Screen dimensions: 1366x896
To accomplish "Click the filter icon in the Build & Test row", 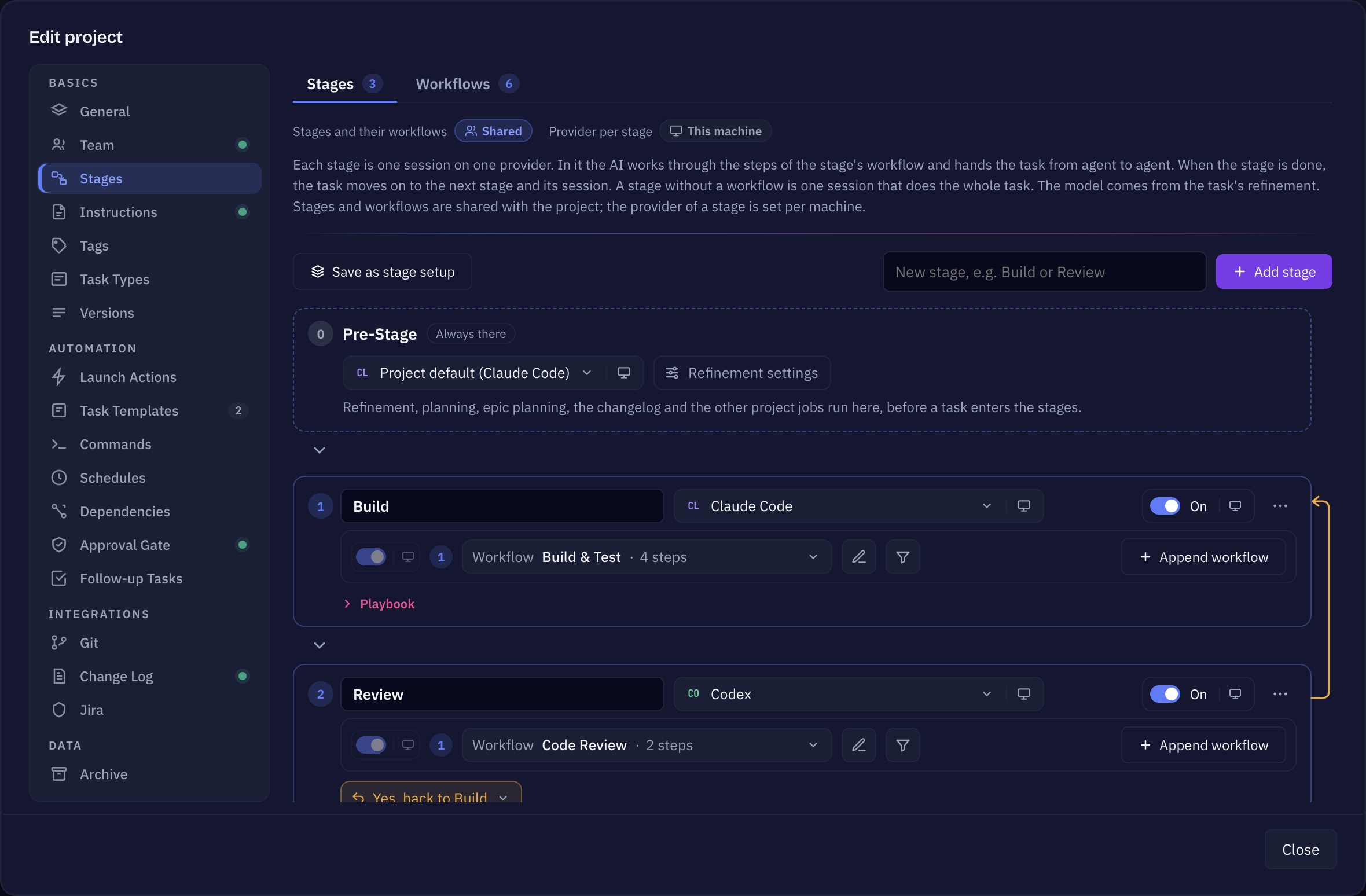I will (902, 557).
